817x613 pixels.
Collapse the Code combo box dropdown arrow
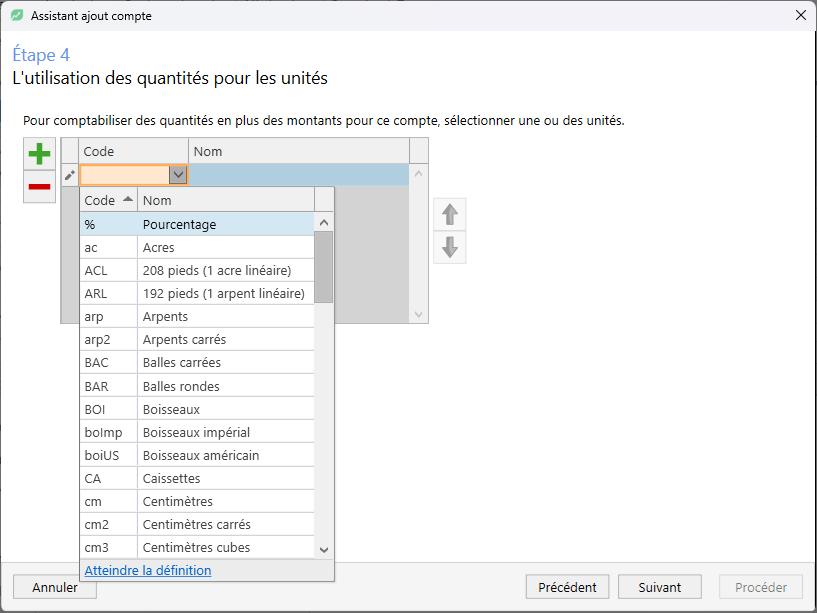coord(178,175)
